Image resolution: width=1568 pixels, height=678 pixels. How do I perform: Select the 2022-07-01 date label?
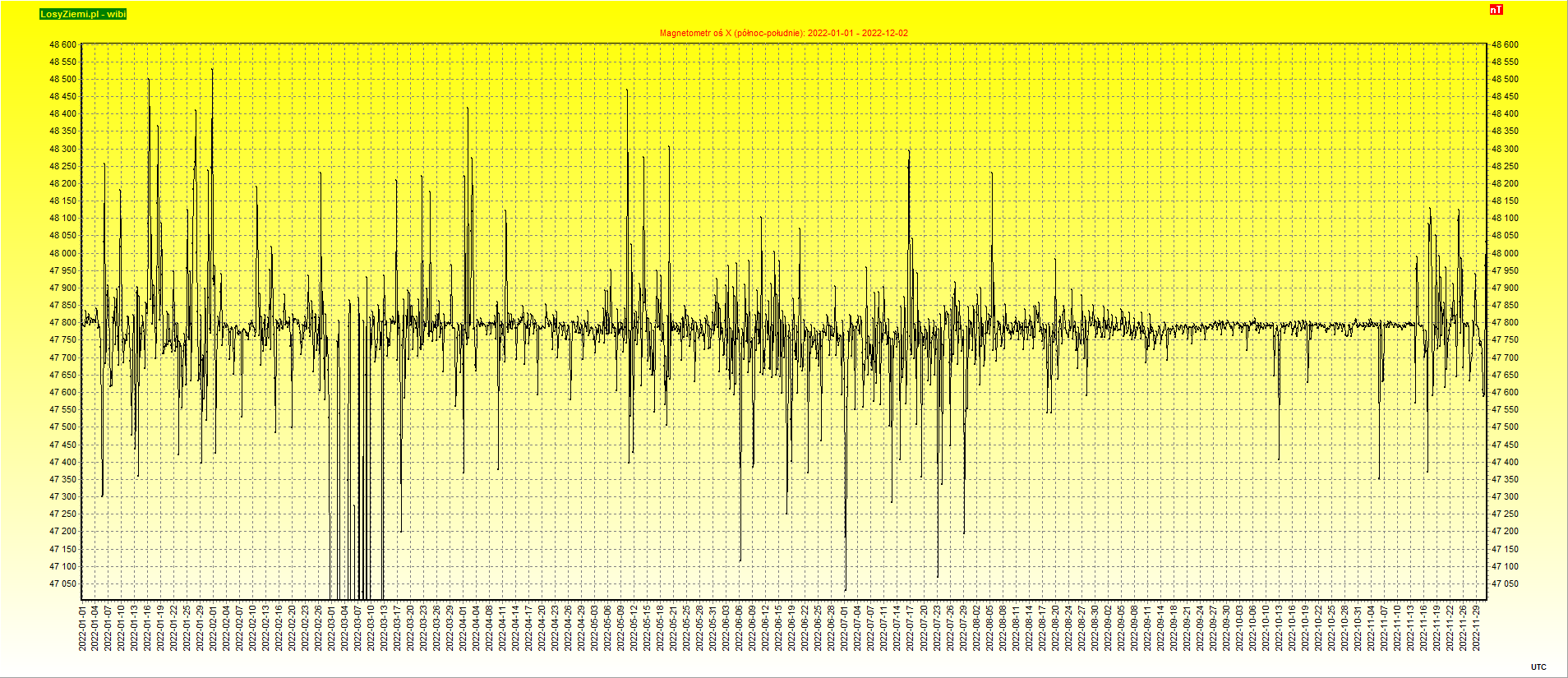(x=846, y=629)
